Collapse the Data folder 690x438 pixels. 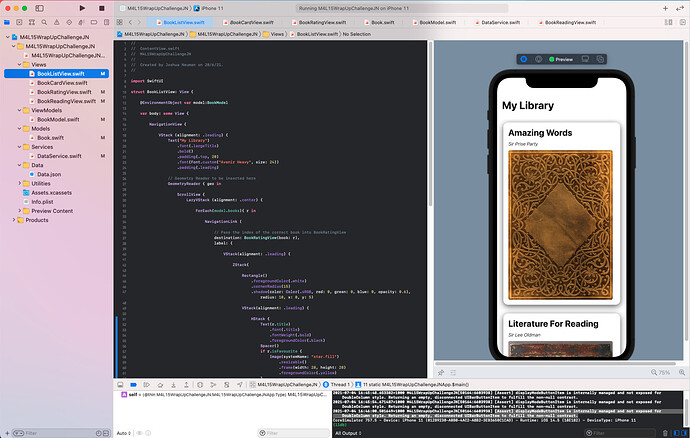[x=19, y=165]
